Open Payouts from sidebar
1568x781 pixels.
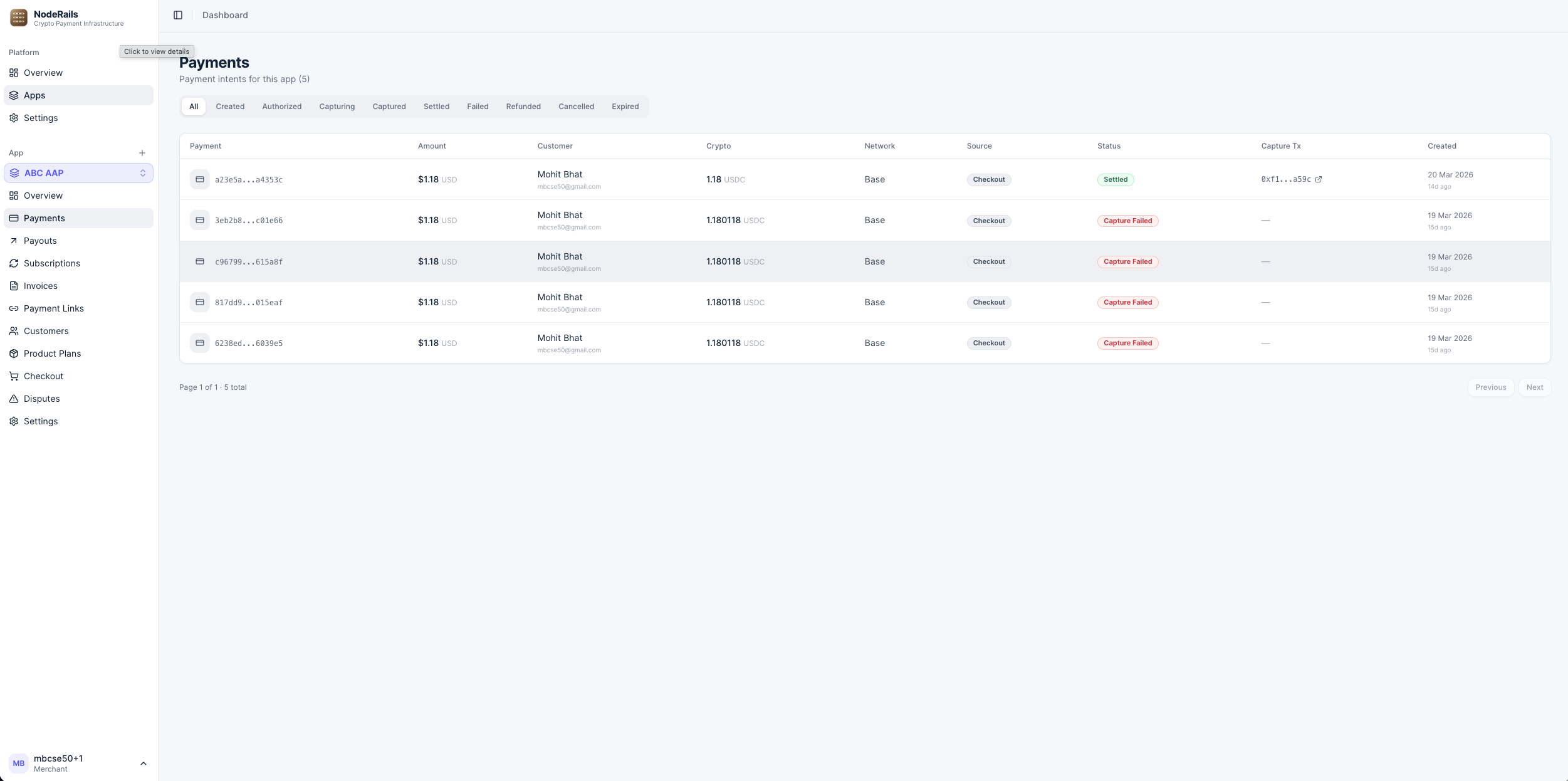point(40,241)
